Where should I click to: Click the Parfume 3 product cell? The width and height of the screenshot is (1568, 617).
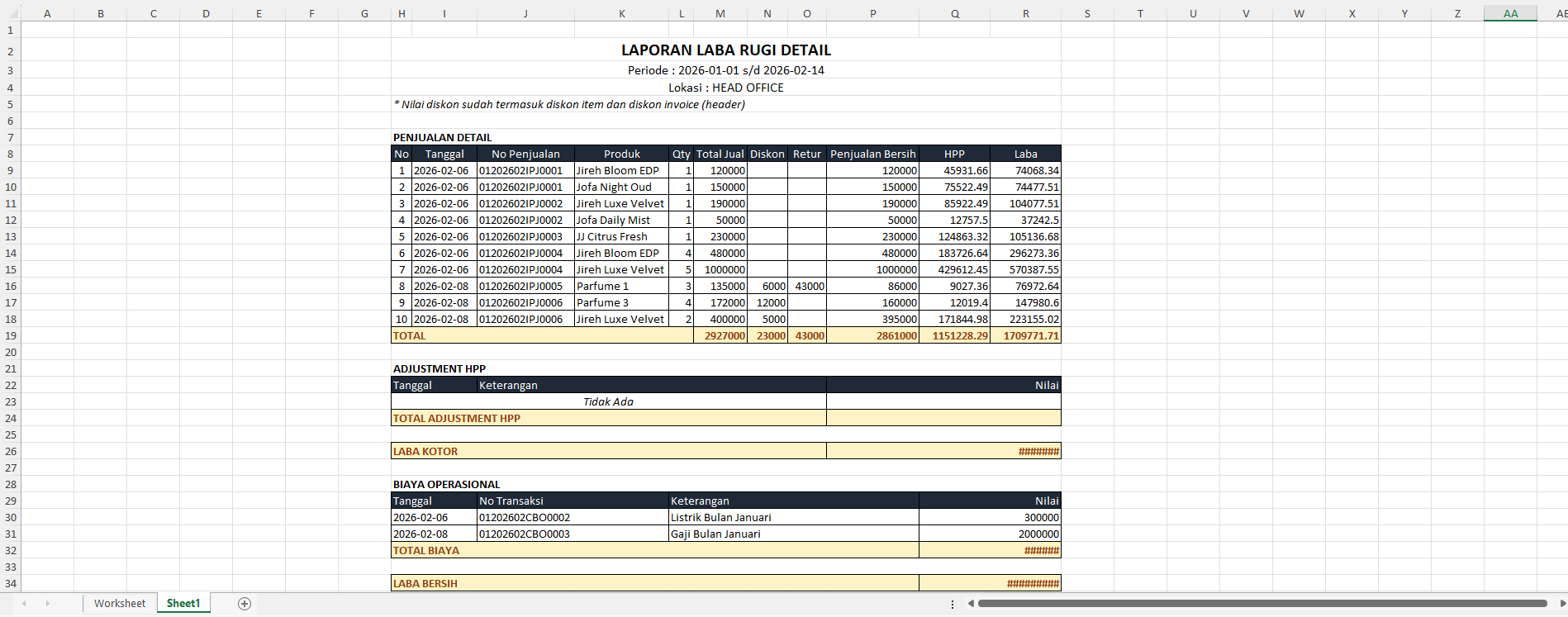pyautogui.click(x=622, y=302)
